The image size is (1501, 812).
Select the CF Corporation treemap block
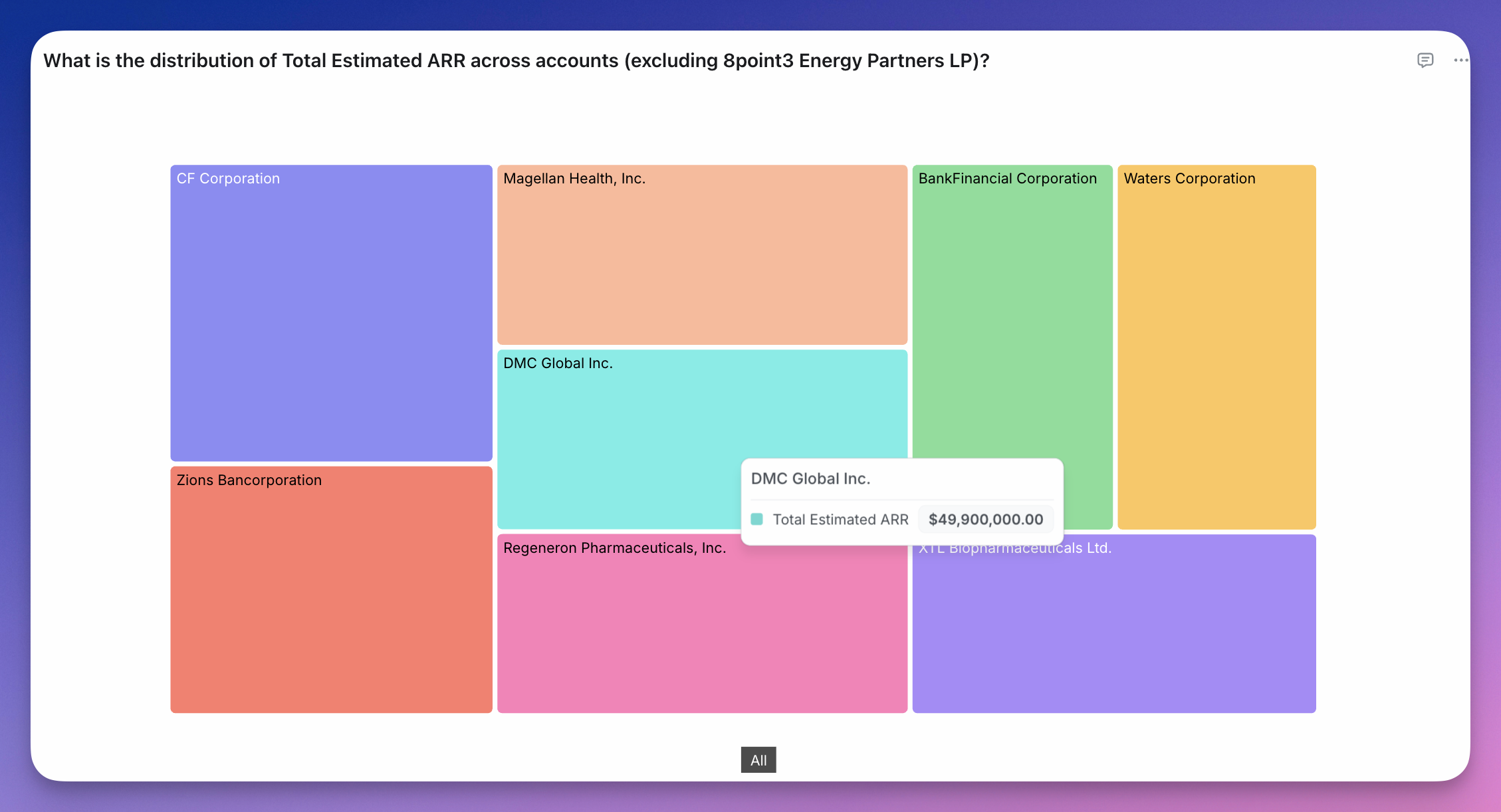pyautogui.click(x=331, y=319)
